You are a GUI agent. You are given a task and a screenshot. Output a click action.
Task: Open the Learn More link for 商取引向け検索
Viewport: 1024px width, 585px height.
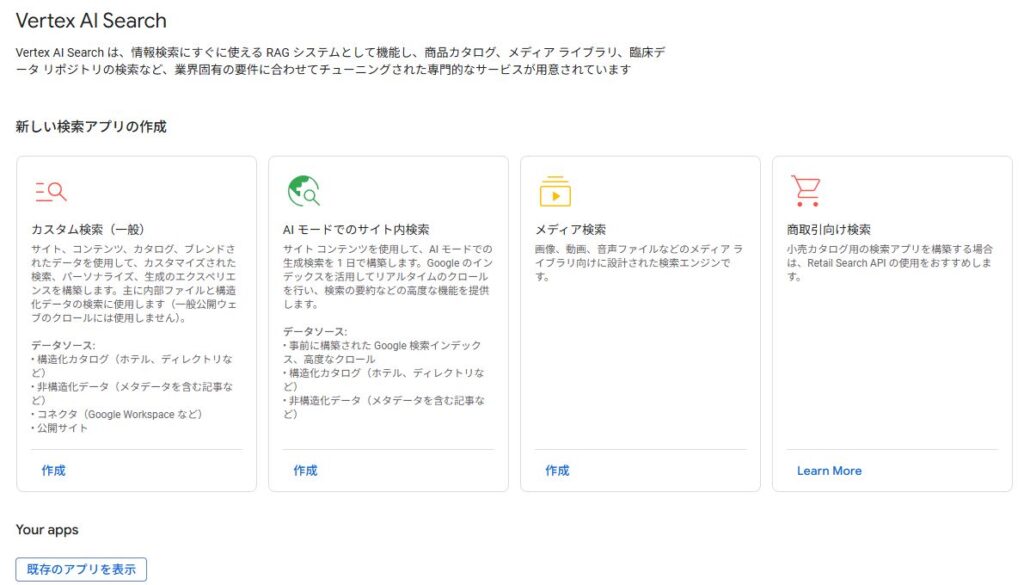829,471
